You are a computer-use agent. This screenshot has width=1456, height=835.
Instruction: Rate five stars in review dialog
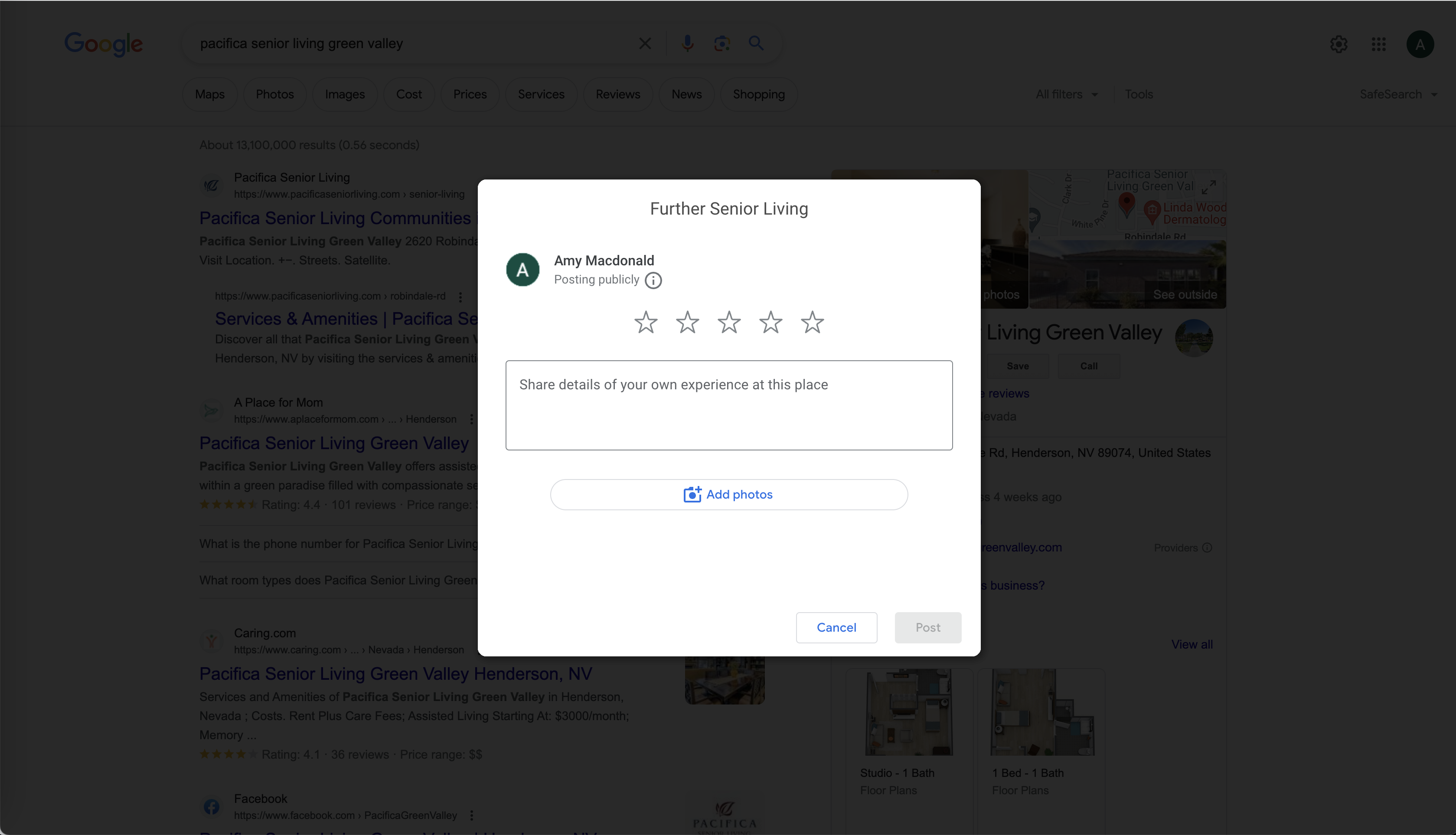pos(812,322)
